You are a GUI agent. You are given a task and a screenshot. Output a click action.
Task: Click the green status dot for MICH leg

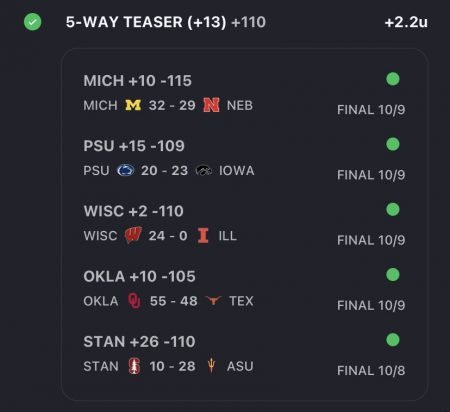(393, 79)
